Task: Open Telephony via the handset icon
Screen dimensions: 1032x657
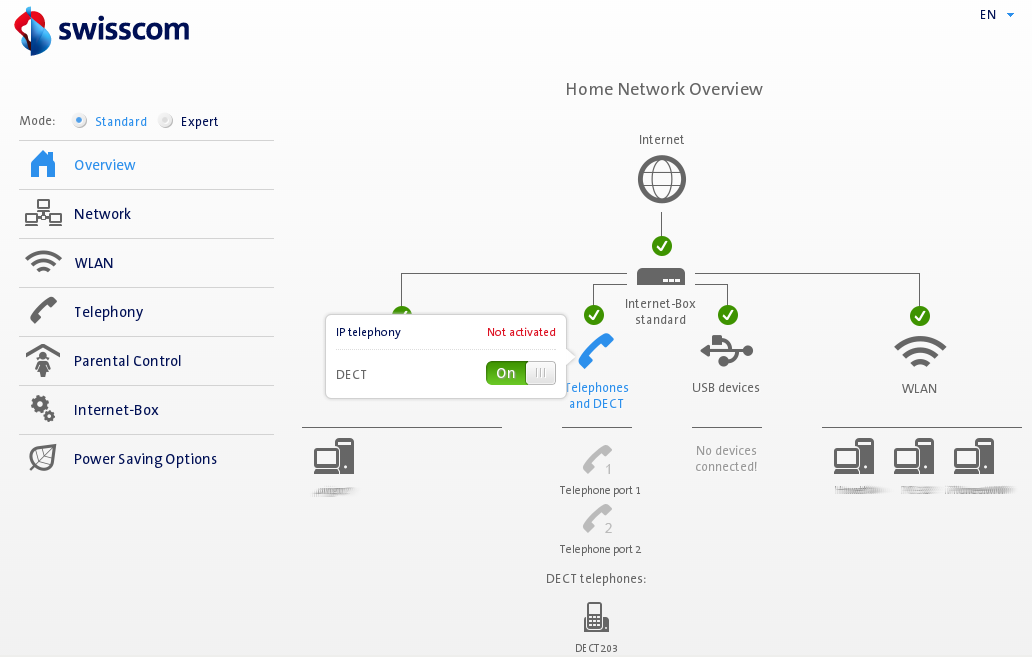Action: [42, 310]
